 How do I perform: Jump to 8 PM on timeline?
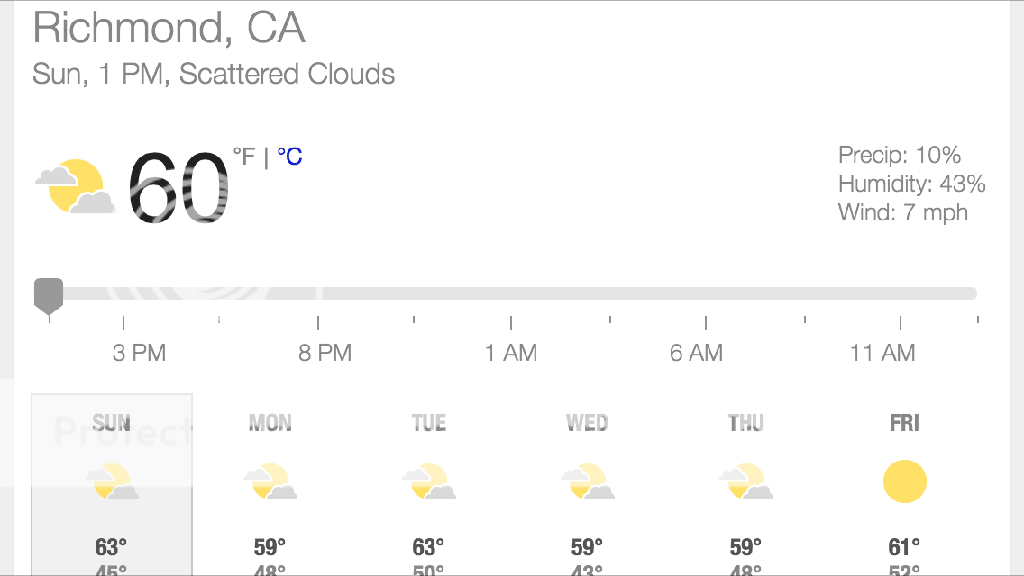point(324,353)
